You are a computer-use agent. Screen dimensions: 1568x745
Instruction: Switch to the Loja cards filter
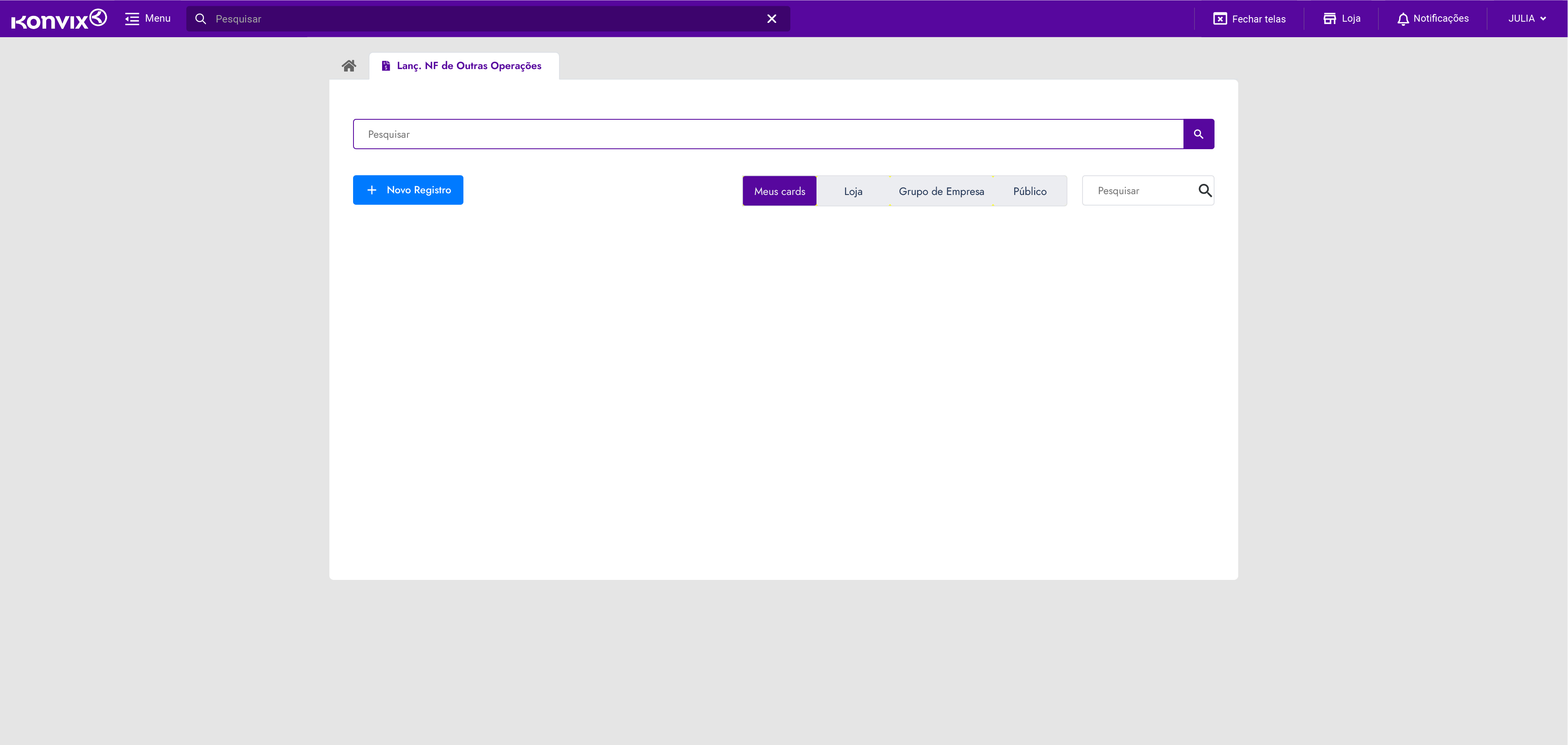coord(853,191)
